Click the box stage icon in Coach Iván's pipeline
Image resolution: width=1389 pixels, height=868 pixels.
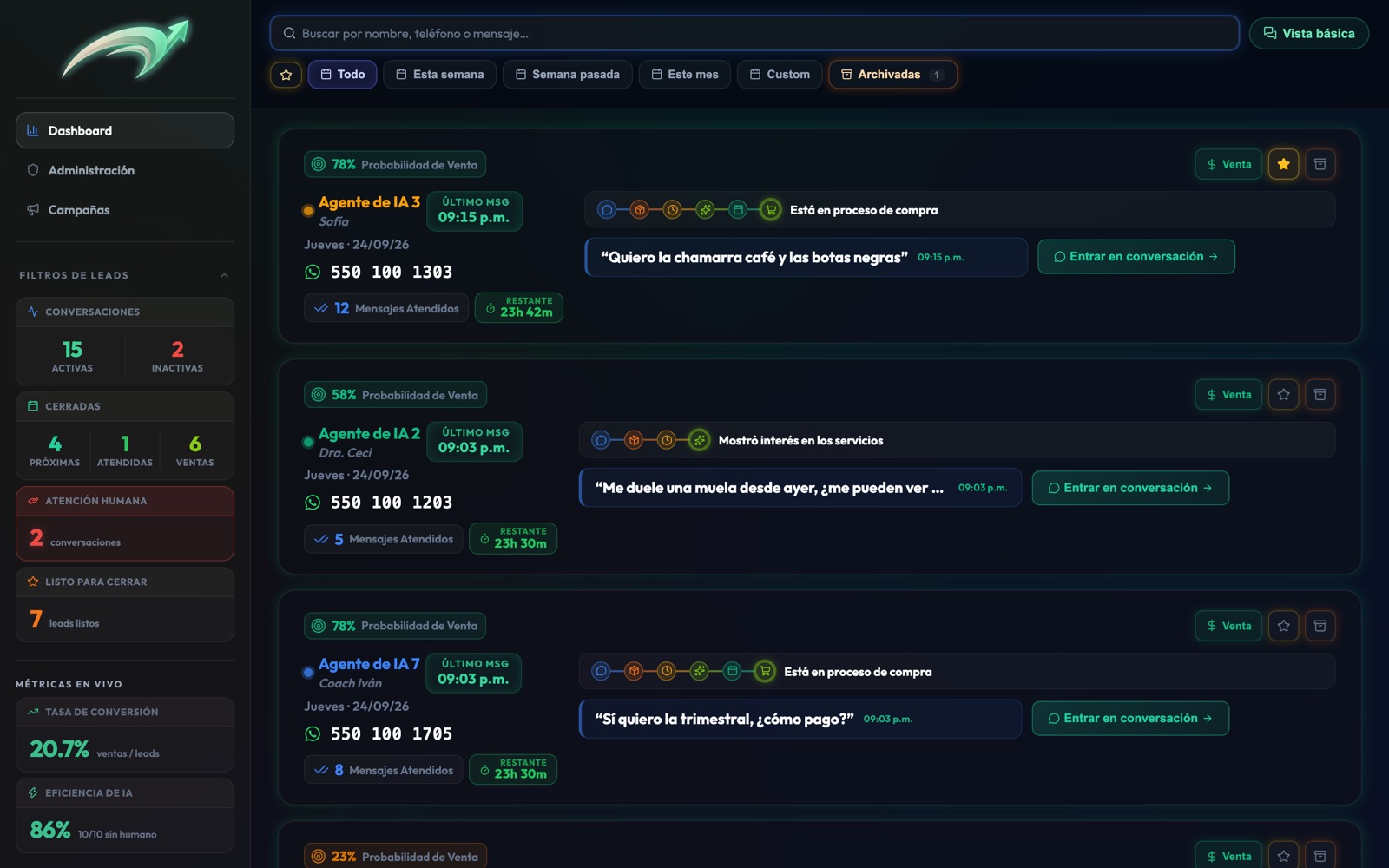tap(634, 671)
